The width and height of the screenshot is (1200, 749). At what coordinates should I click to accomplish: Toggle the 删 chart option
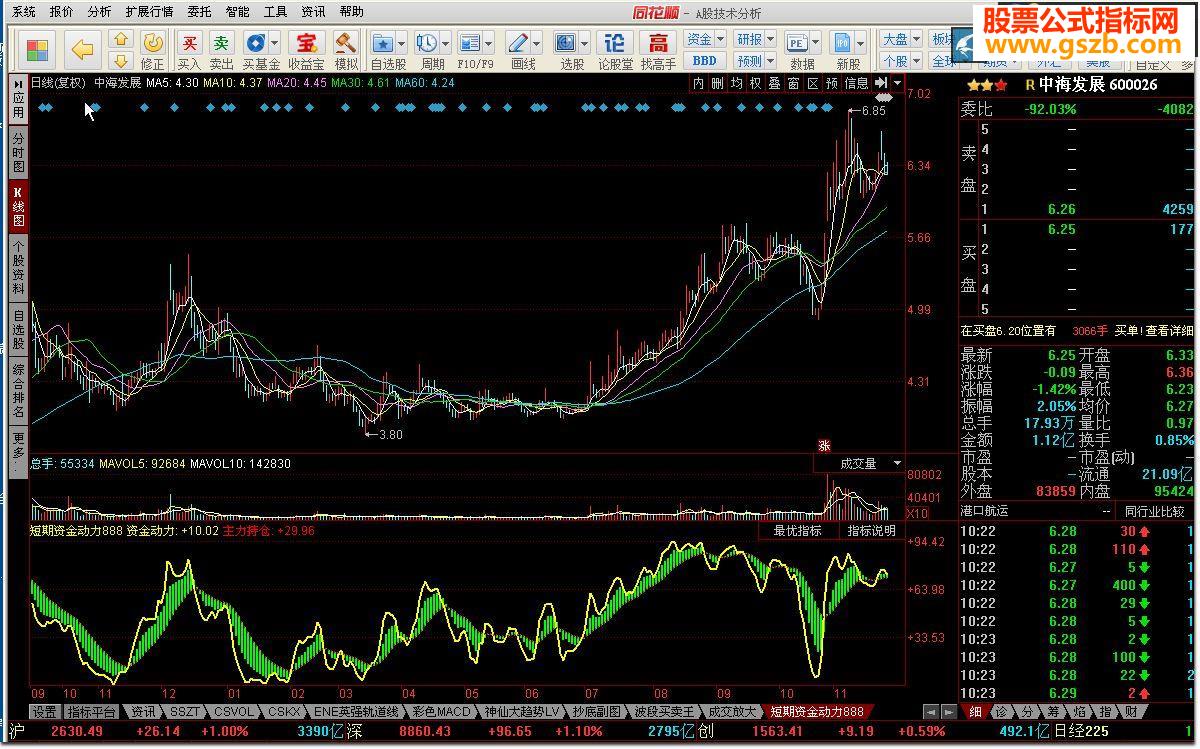pos(717,83)
